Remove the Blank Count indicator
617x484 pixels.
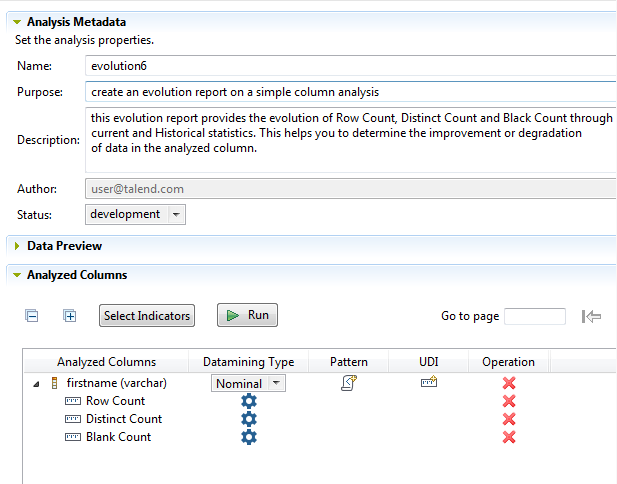coord(508,437)
